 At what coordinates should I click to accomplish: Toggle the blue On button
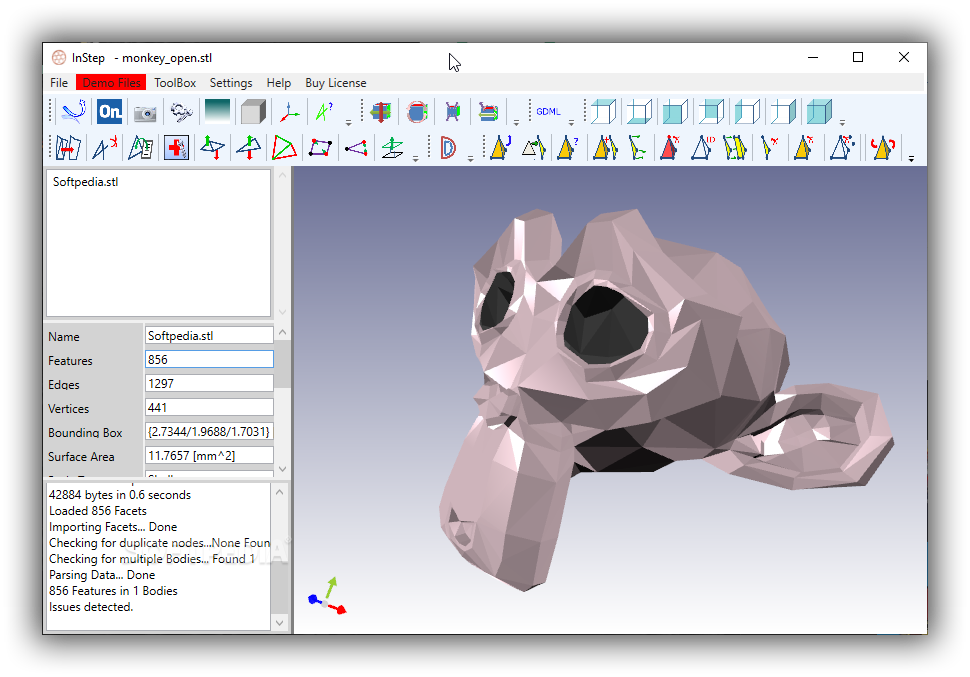[x=109, y=112]
